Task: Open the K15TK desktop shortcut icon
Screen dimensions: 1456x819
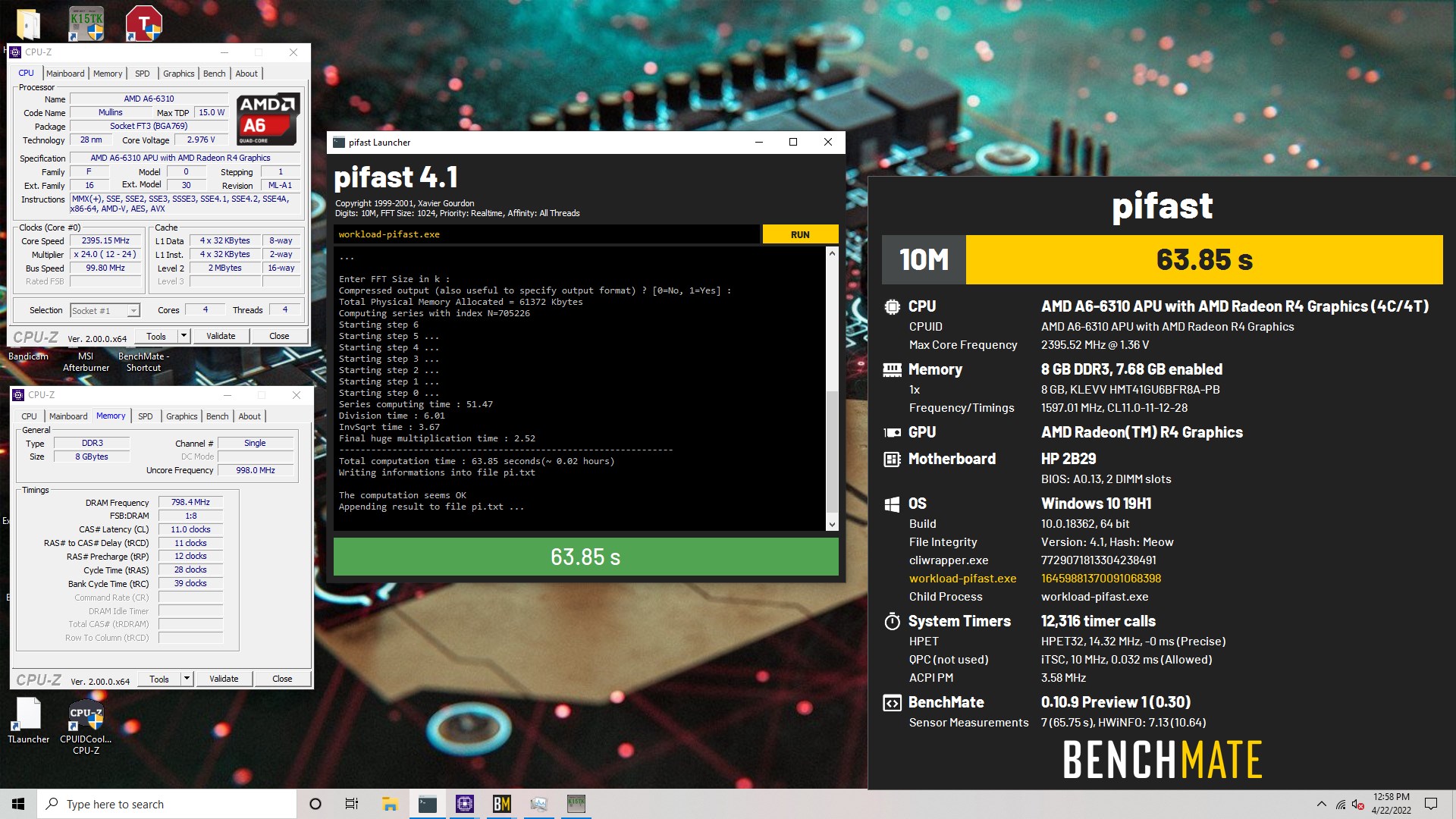Action: pyautogui.click(x=86, y=24)
